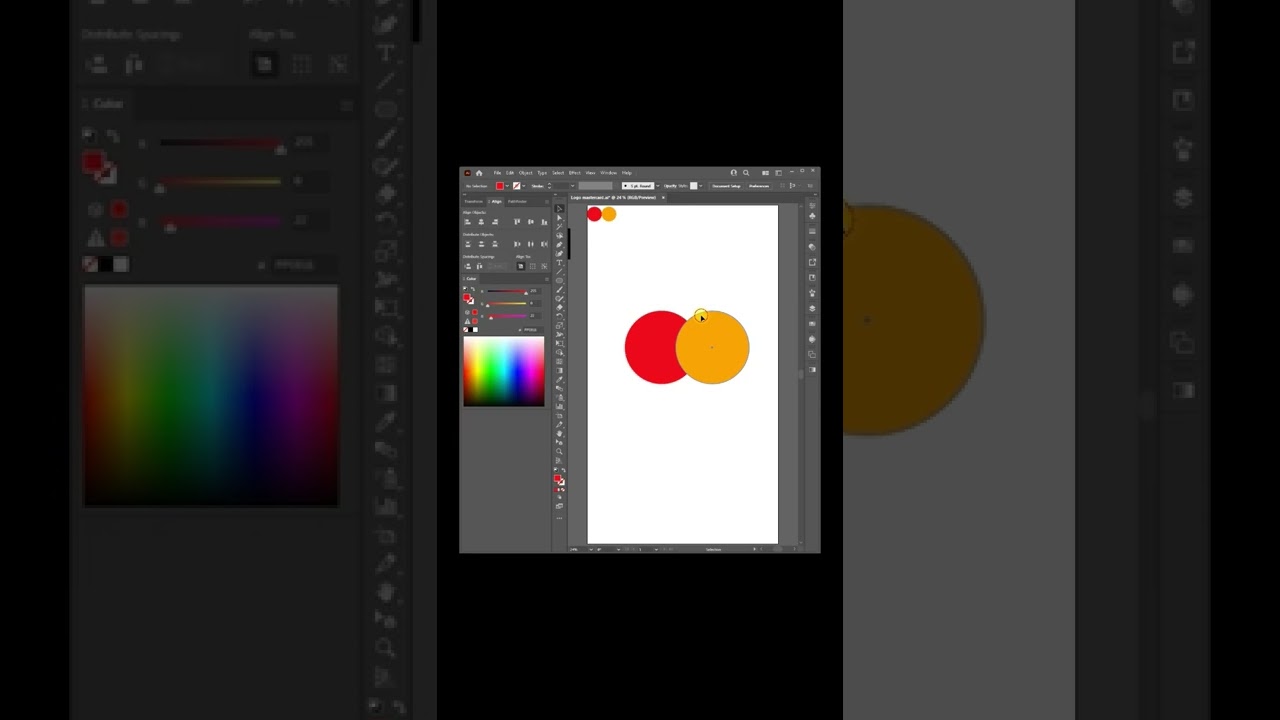
Task: Open the zoom level dropdown in status bar
Action: (x=591, y=549)
